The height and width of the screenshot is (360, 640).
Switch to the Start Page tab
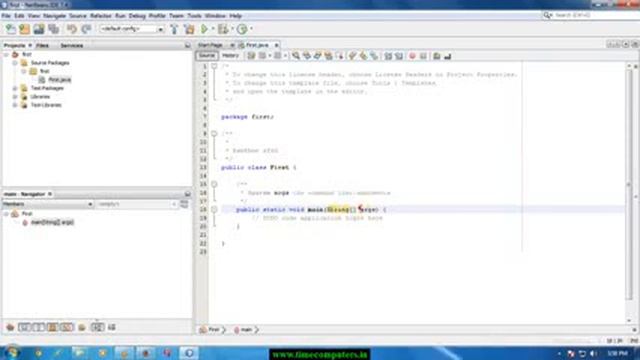click(x=211, y=45)
